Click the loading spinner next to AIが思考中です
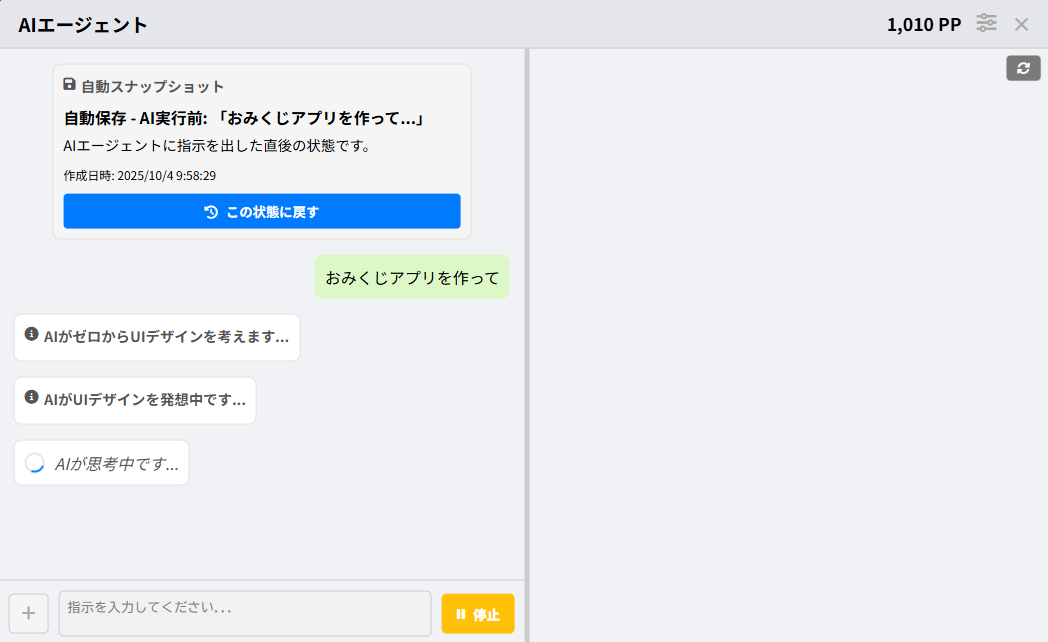1048x642 pixels. point(35,463)
